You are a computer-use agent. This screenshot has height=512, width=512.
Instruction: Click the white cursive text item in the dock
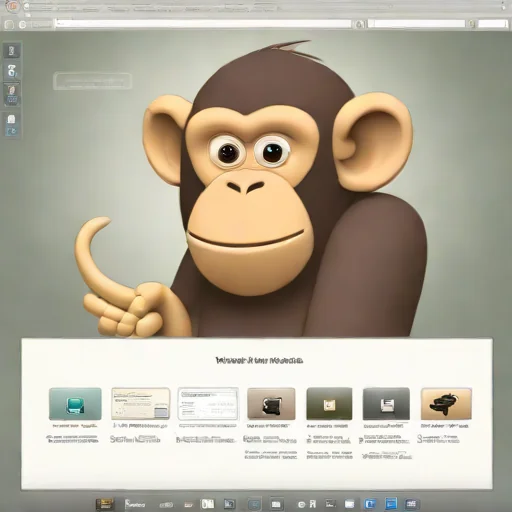(135, 504)
